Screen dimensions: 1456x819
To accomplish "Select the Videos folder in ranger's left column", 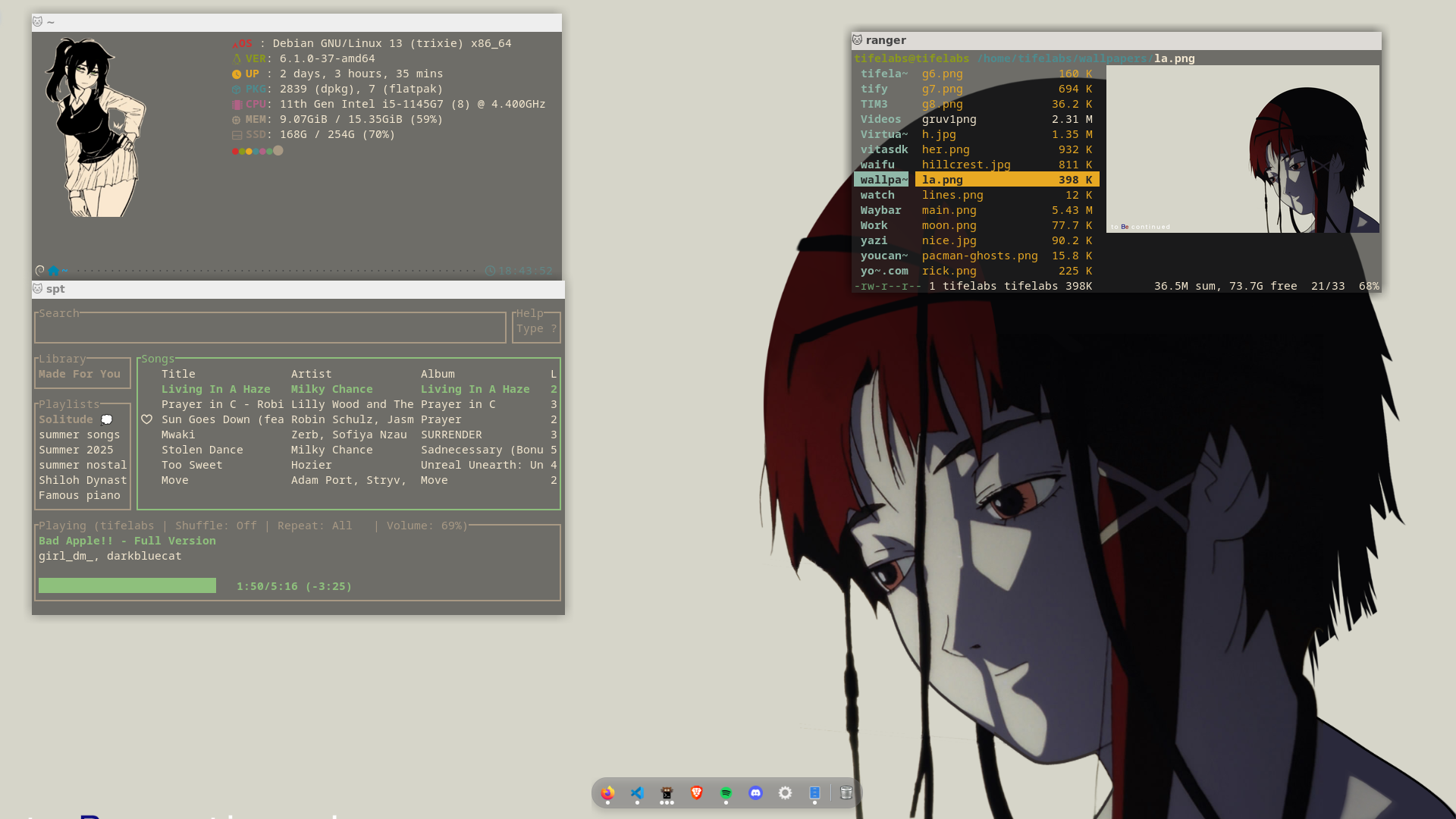I will tap(881, 119).
